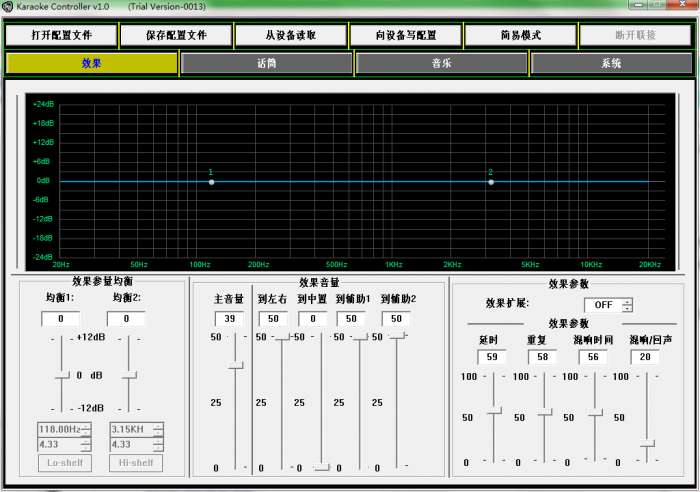Click the 向设备写配置 button
The height and width of the screenshot is (492, 700).
pyautogui.click(x=406, y=35)
